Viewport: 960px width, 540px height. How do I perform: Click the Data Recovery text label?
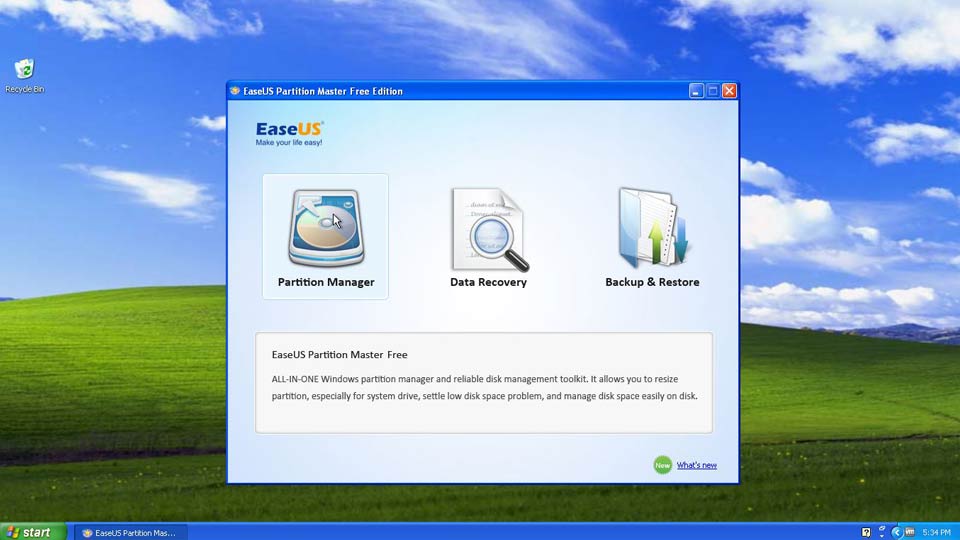pyautogui.click(x=488, y=282)
